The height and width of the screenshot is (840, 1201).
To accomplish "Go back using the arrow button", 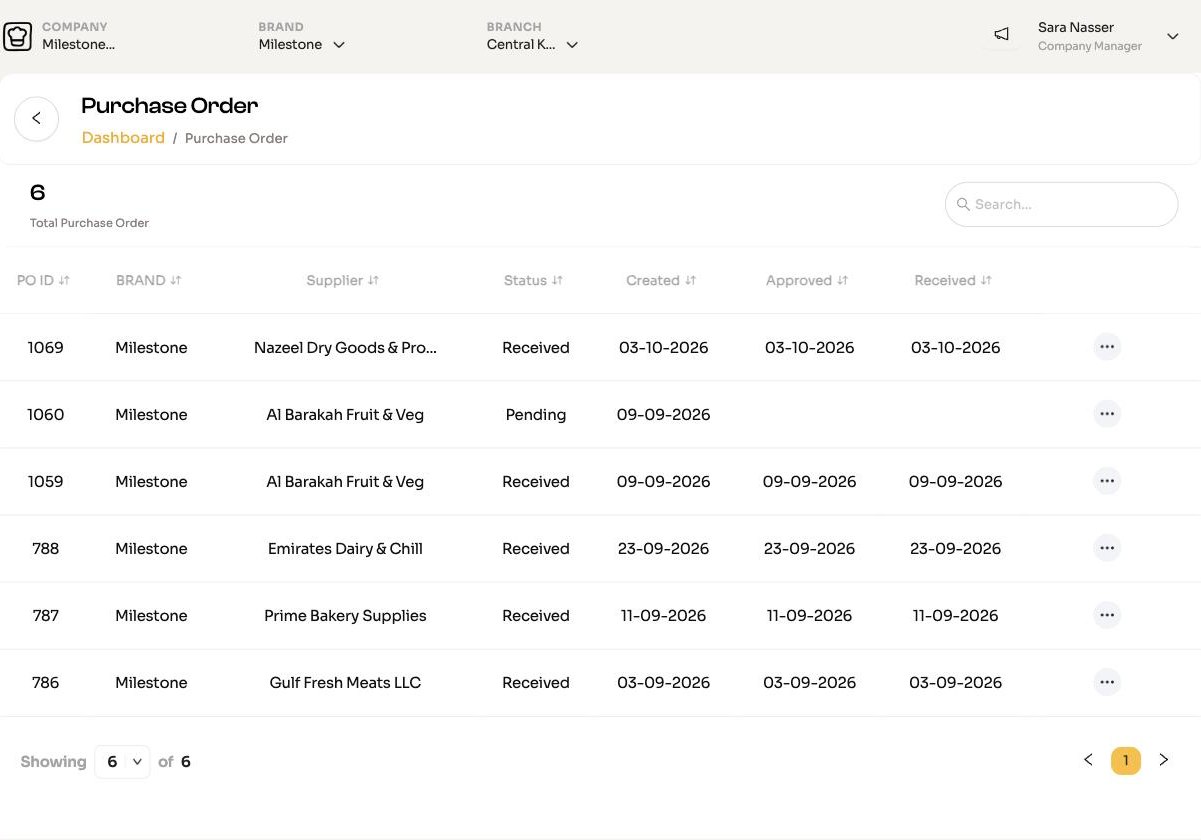I will tap(37, 119).
